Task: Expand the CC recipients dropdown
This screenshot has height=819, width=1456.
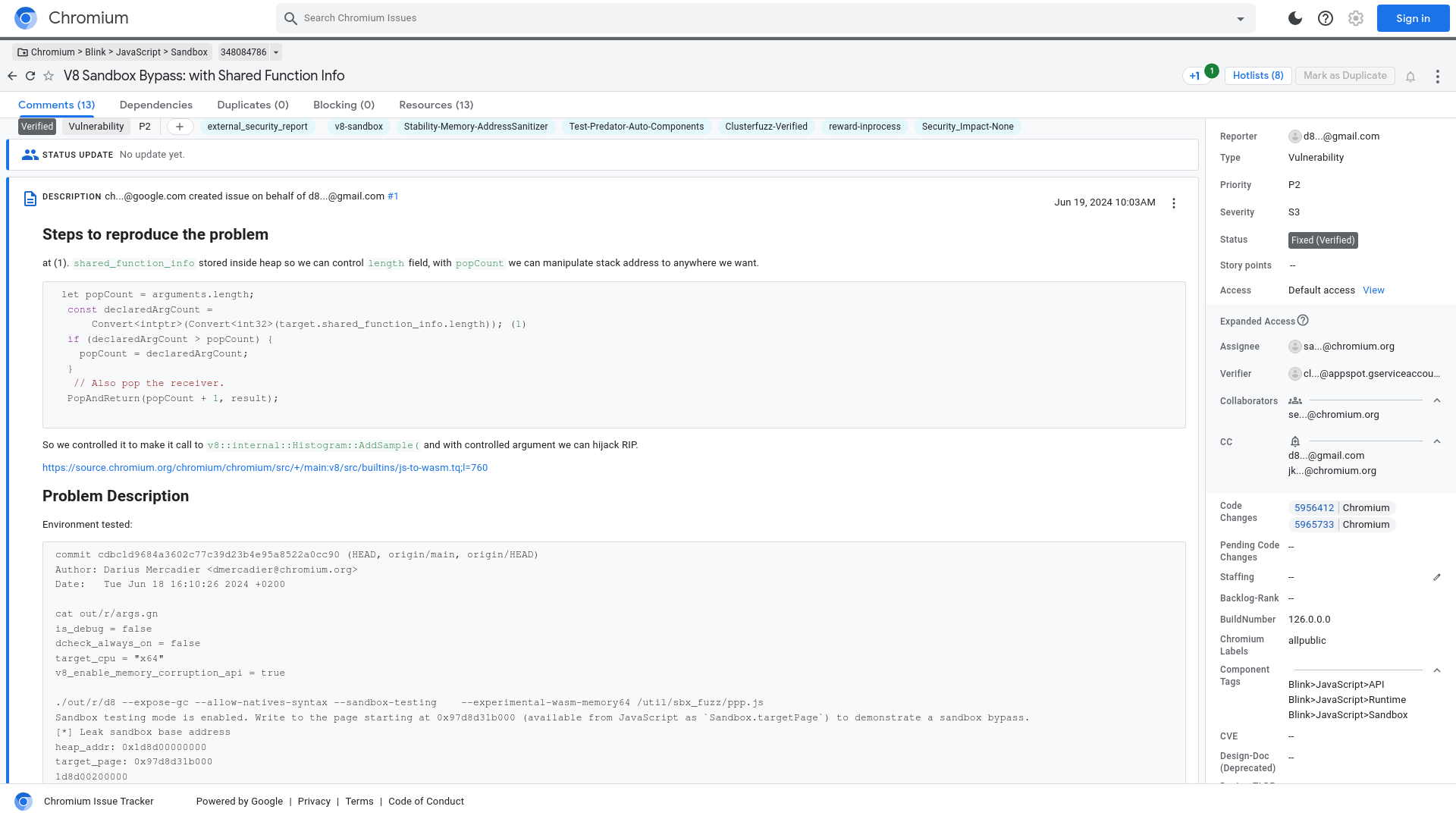Action: pos(1437,441)
